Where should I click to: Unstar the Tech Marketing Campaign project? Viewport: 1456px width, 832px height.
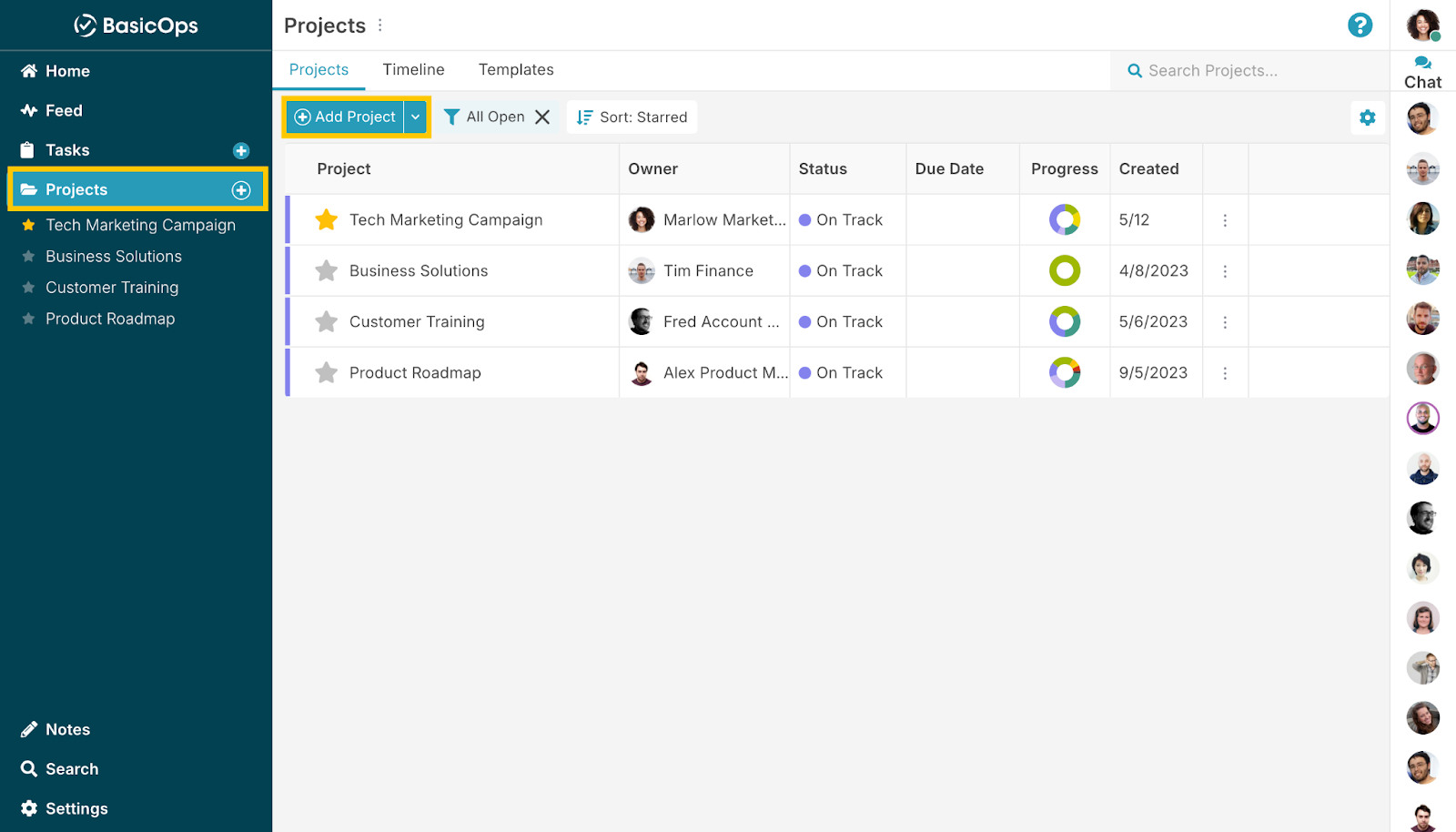pos(325,219)
